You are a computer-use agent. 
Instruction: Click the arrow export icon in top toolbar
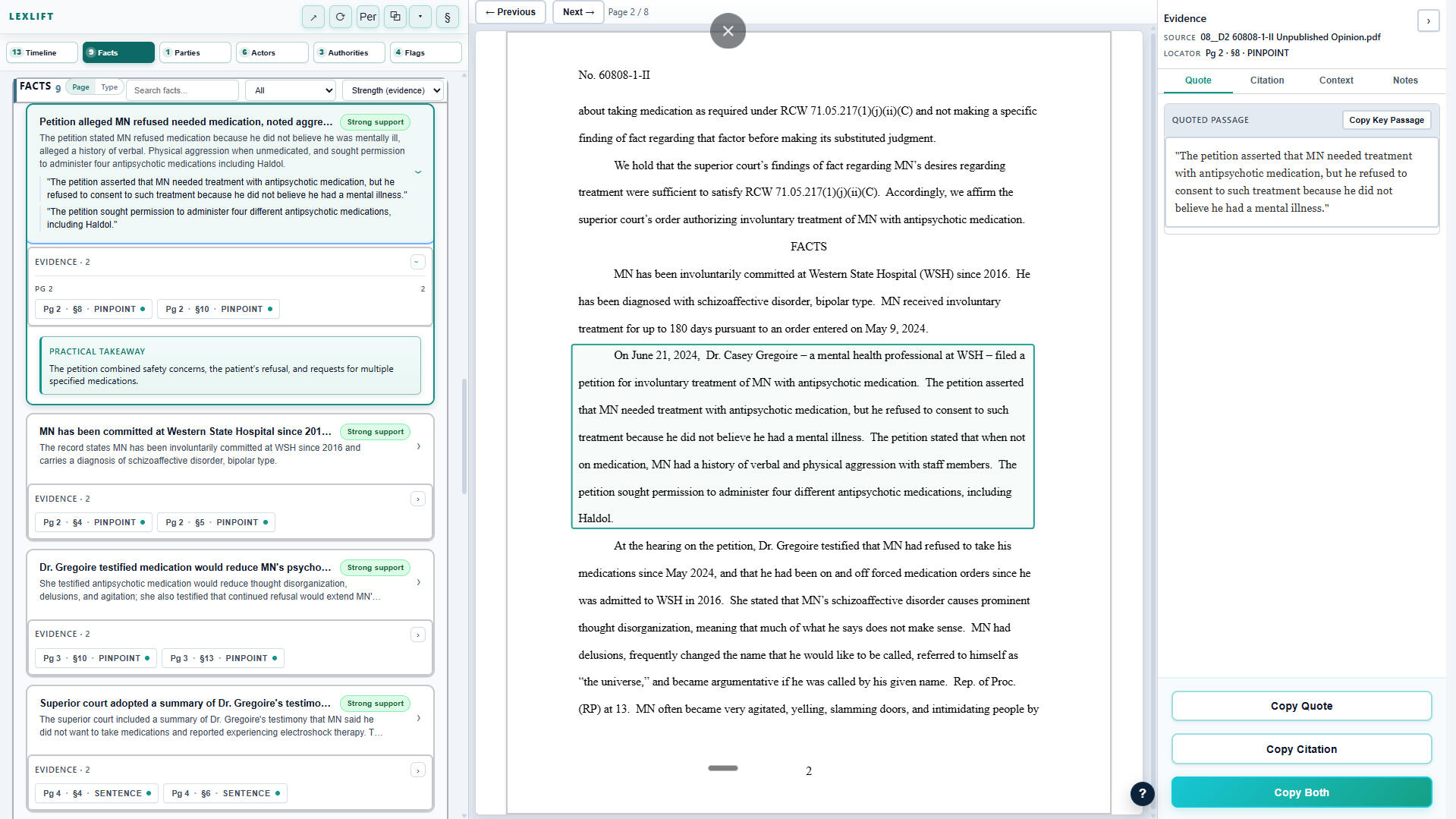[x=313, y=17]
